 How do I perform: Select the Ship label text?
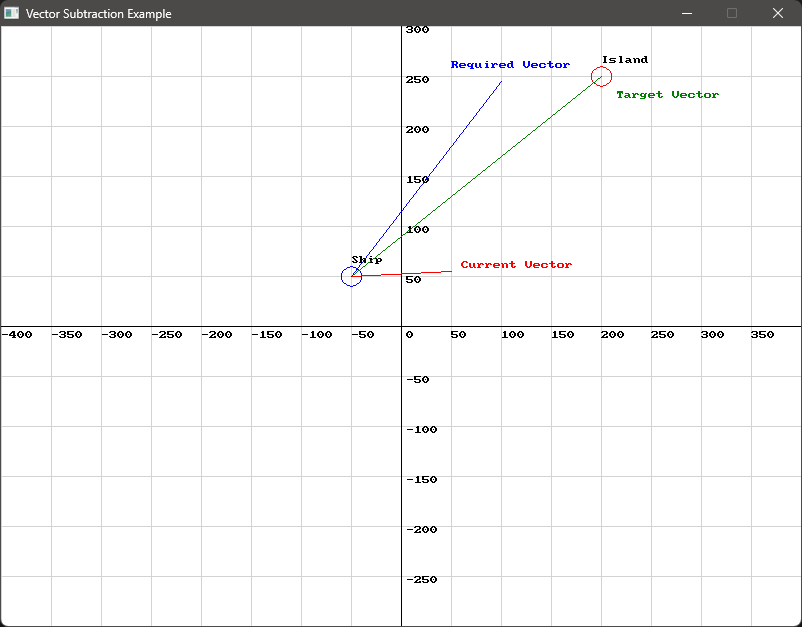tap(368, 259)
